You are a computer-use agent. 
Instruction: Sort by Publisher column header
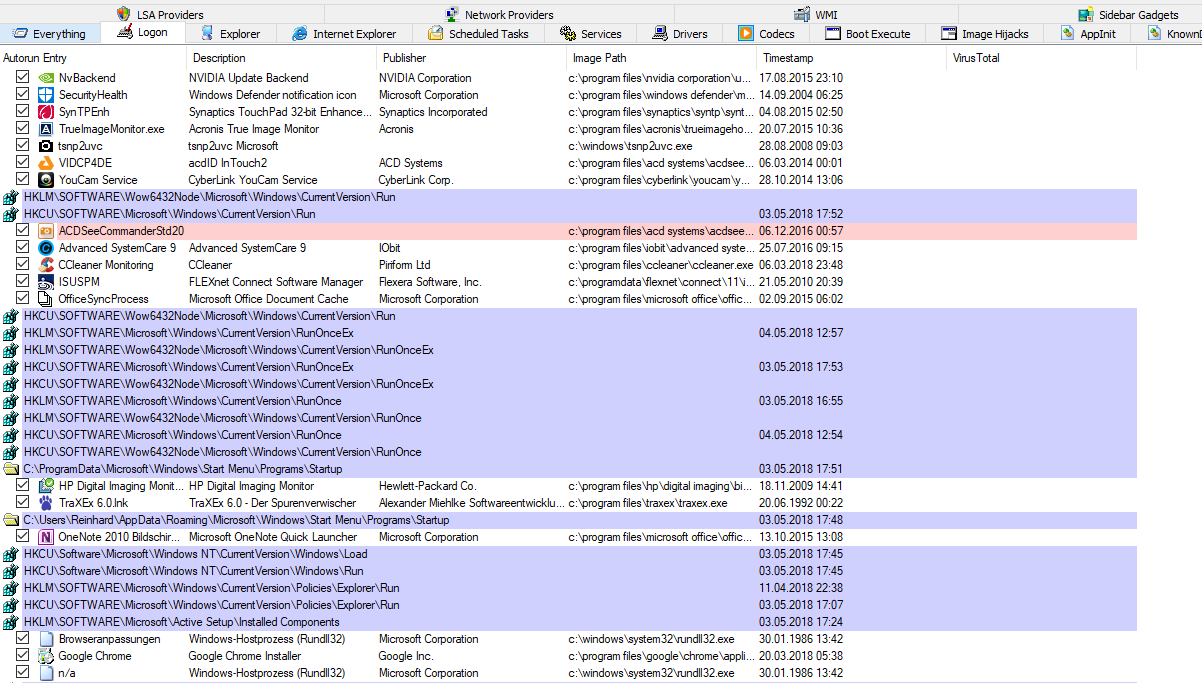pos(472,58)
